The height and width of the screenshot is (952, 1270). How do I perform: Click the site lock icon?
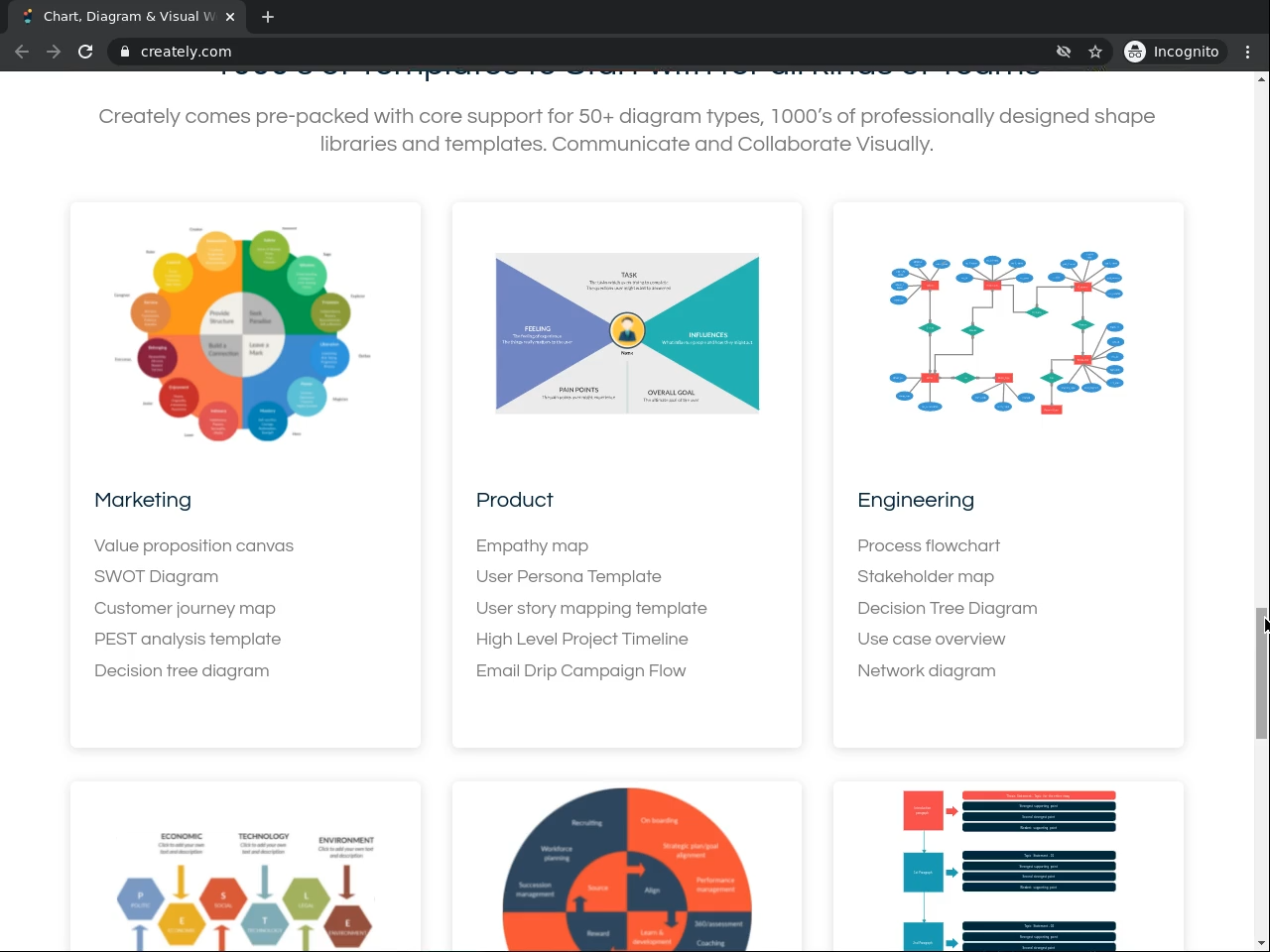pos(125,52)
